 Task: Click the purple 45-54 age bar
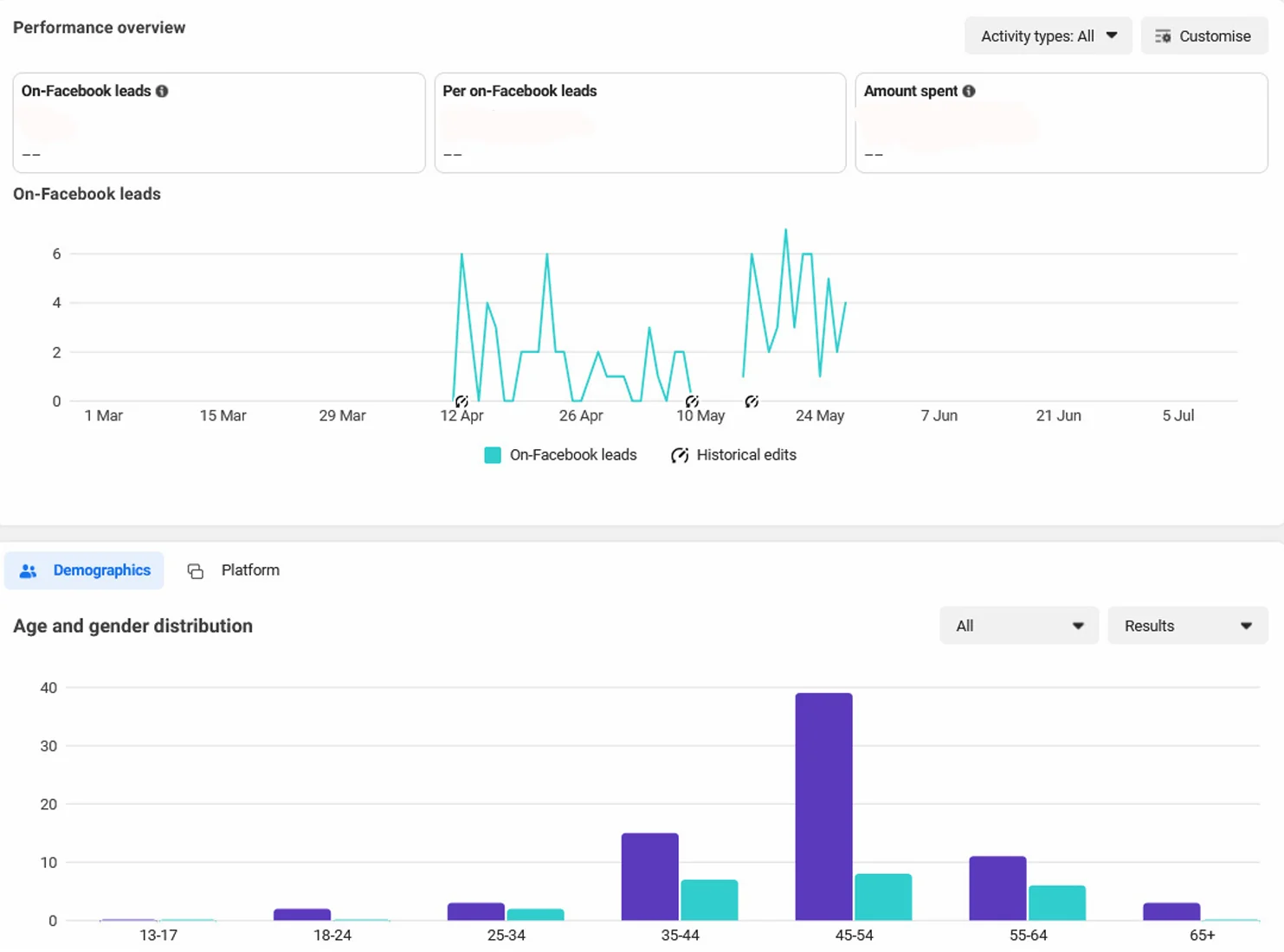pos(823,807)
